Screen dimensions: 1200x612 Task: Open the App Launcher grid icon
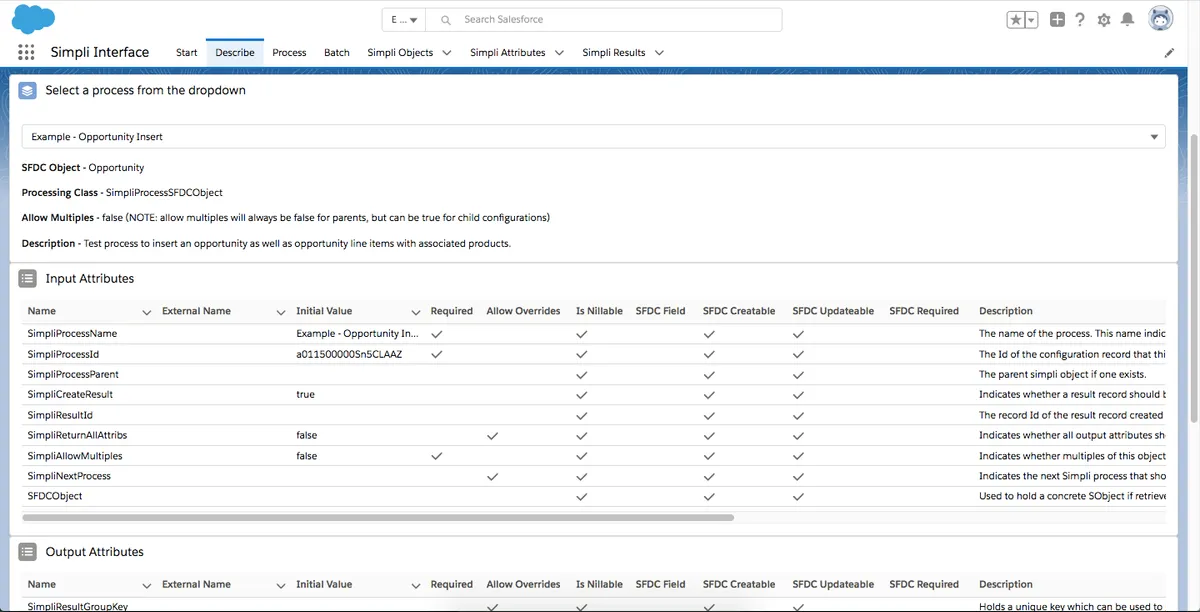(26, 53)
